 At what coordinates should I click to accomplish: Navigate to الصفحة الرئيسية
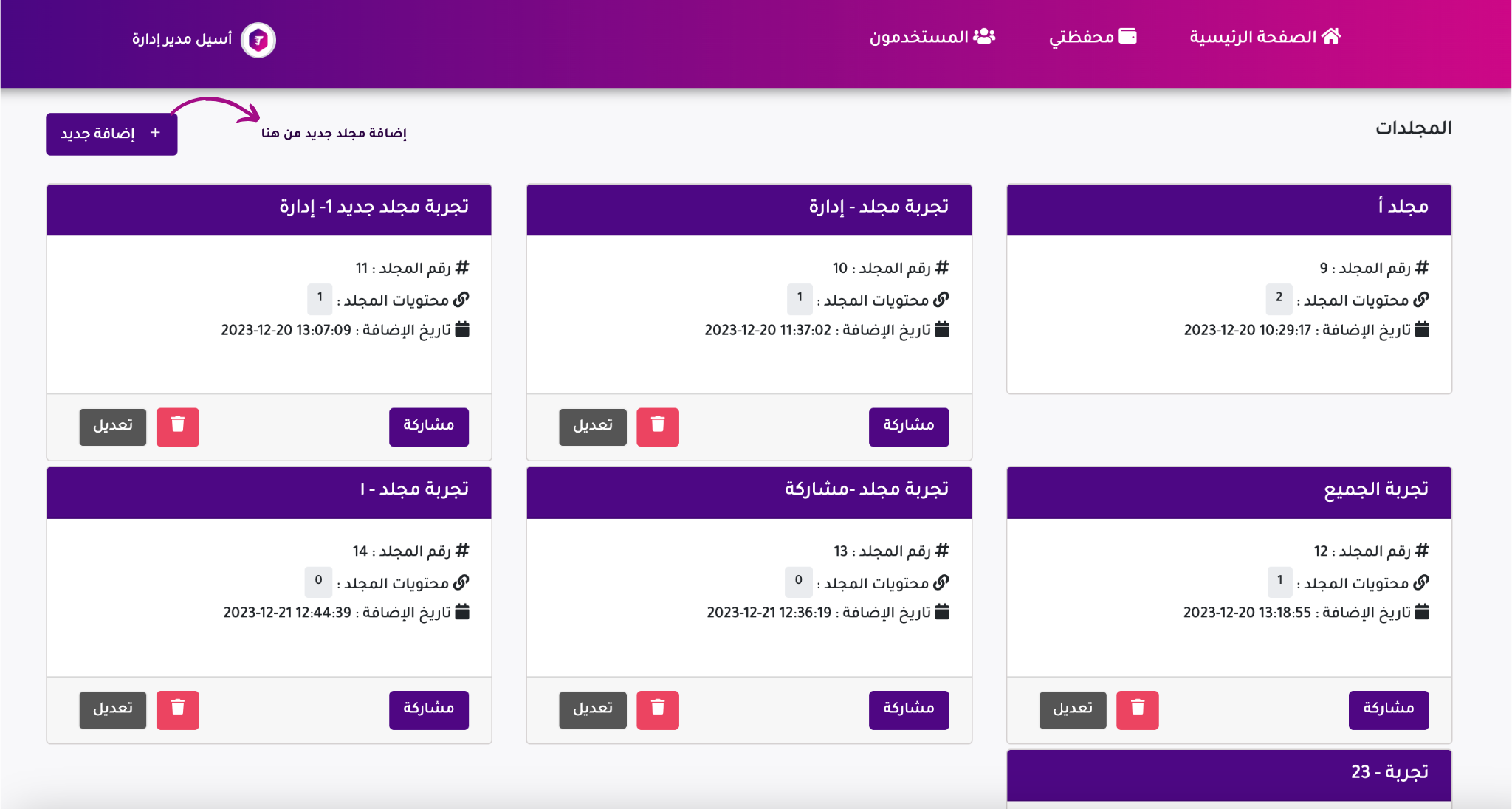click(x=1253, y=37)
